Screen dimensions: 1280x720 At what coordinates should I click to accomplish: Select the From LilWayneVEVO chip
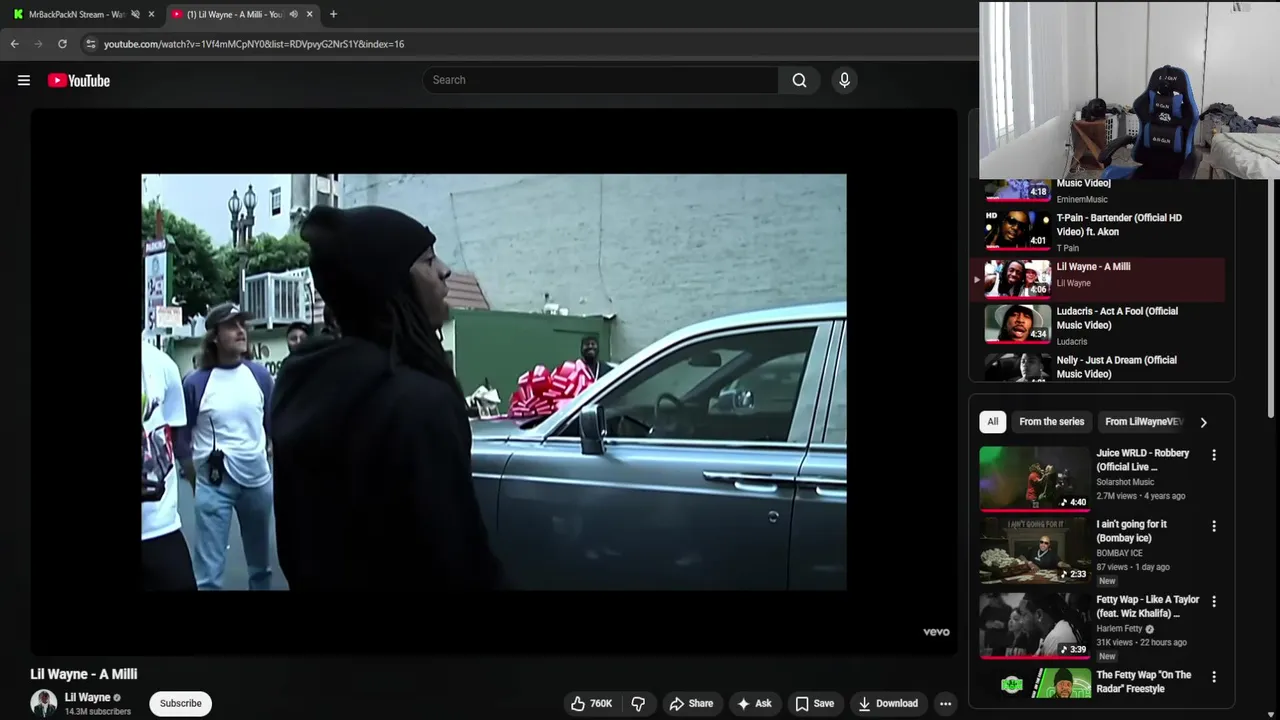pos(1141,422)
